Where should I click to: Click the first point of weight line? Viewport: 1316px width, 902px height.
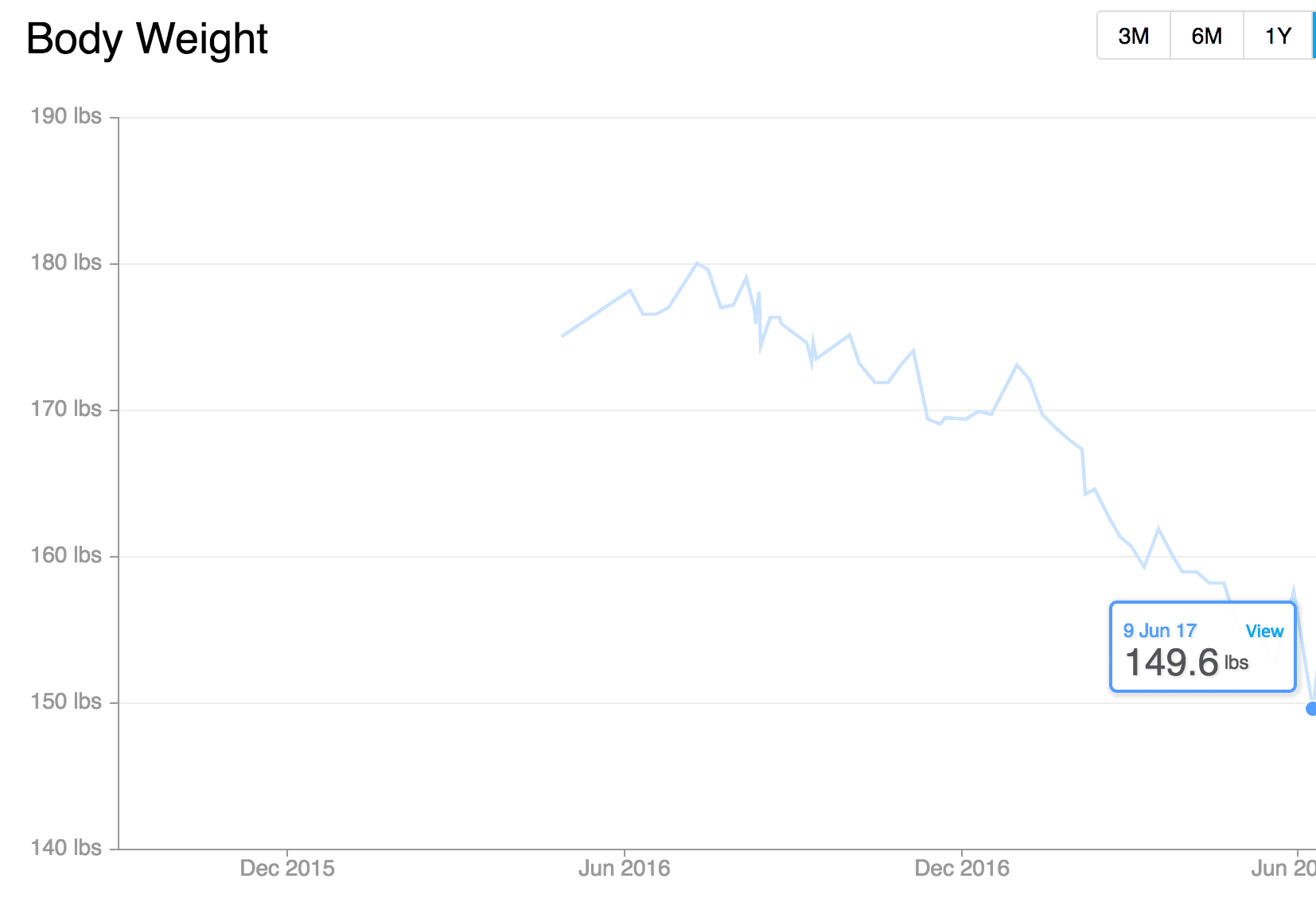pos(563,336)
